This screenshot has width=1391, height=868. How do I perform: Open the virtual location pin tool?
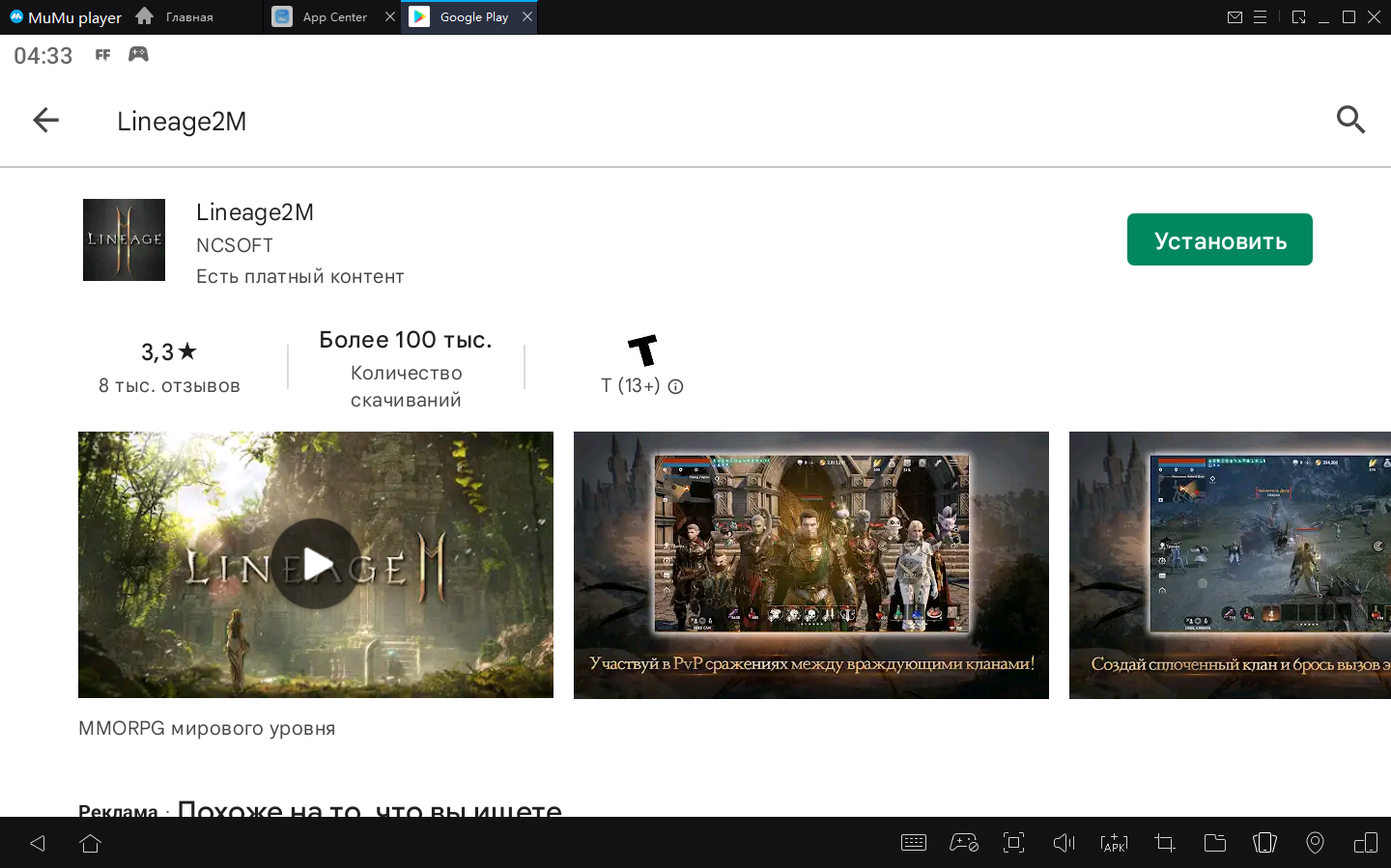click(1315, 843)
